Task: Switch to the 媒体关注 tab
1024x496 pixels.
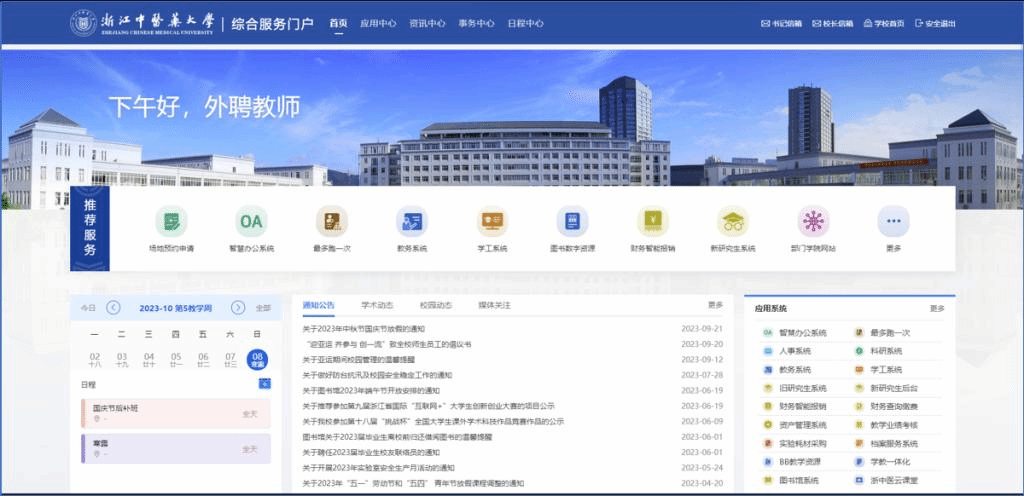Action: coord(494,305)
